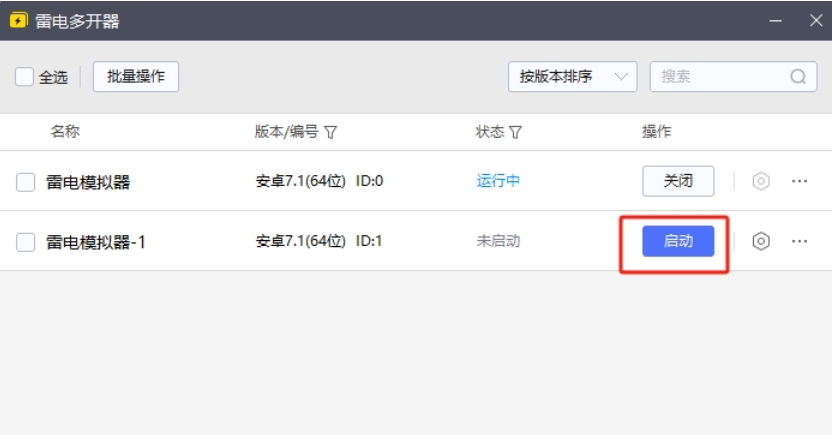Open more options for 雷电模拟器-1

click(800, 241)
